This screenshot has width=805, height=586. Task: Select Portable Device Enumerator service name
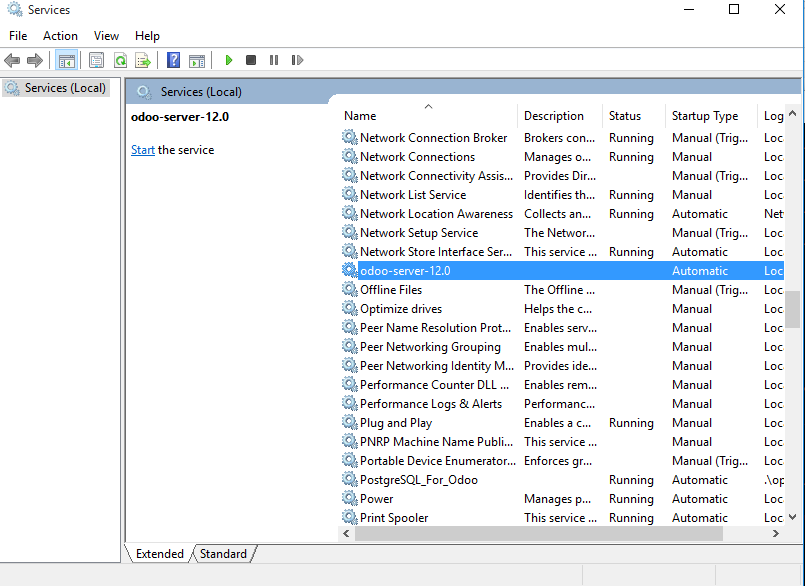coord(438,461)
